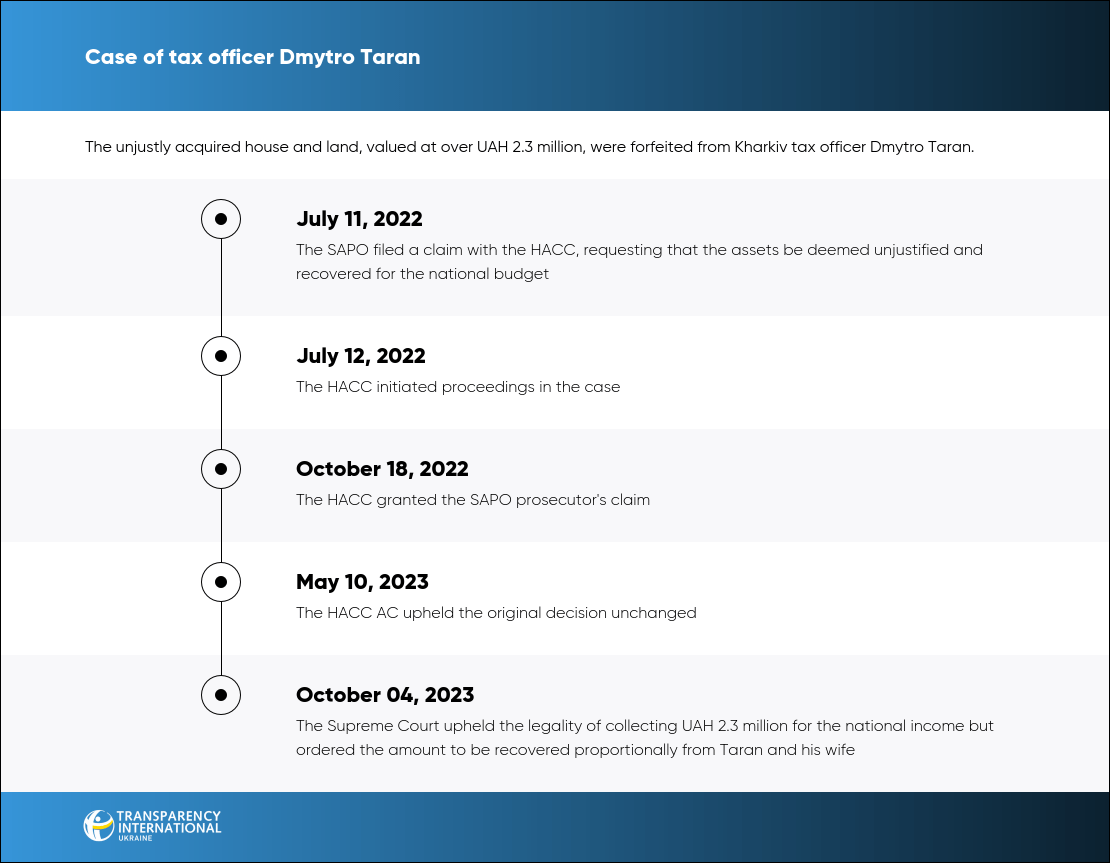Click the "HACC granted the SAPO prosecutor's claim" text

(473, 500)
